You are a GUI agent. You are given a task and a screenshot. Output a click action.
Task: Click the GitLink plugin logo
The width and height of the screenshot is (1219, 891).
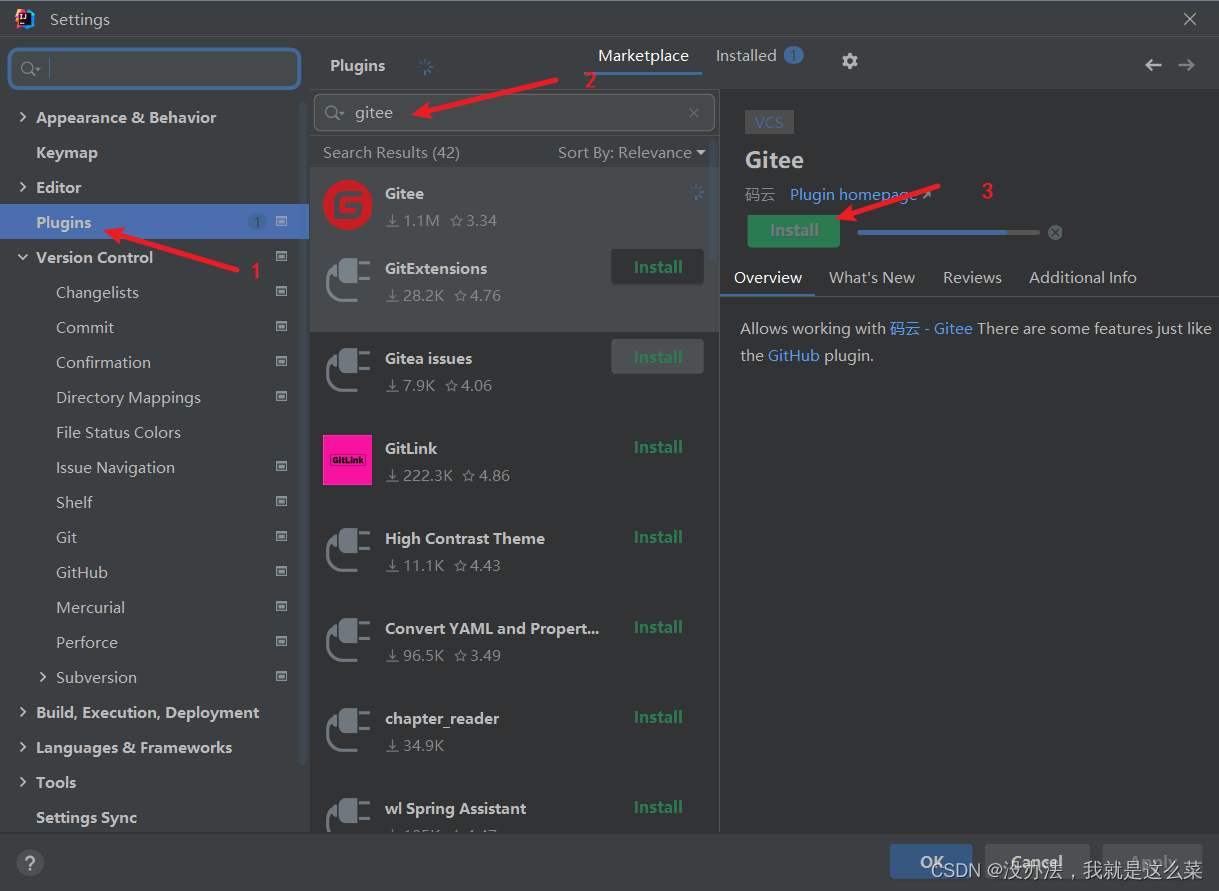tap(347, 460)
